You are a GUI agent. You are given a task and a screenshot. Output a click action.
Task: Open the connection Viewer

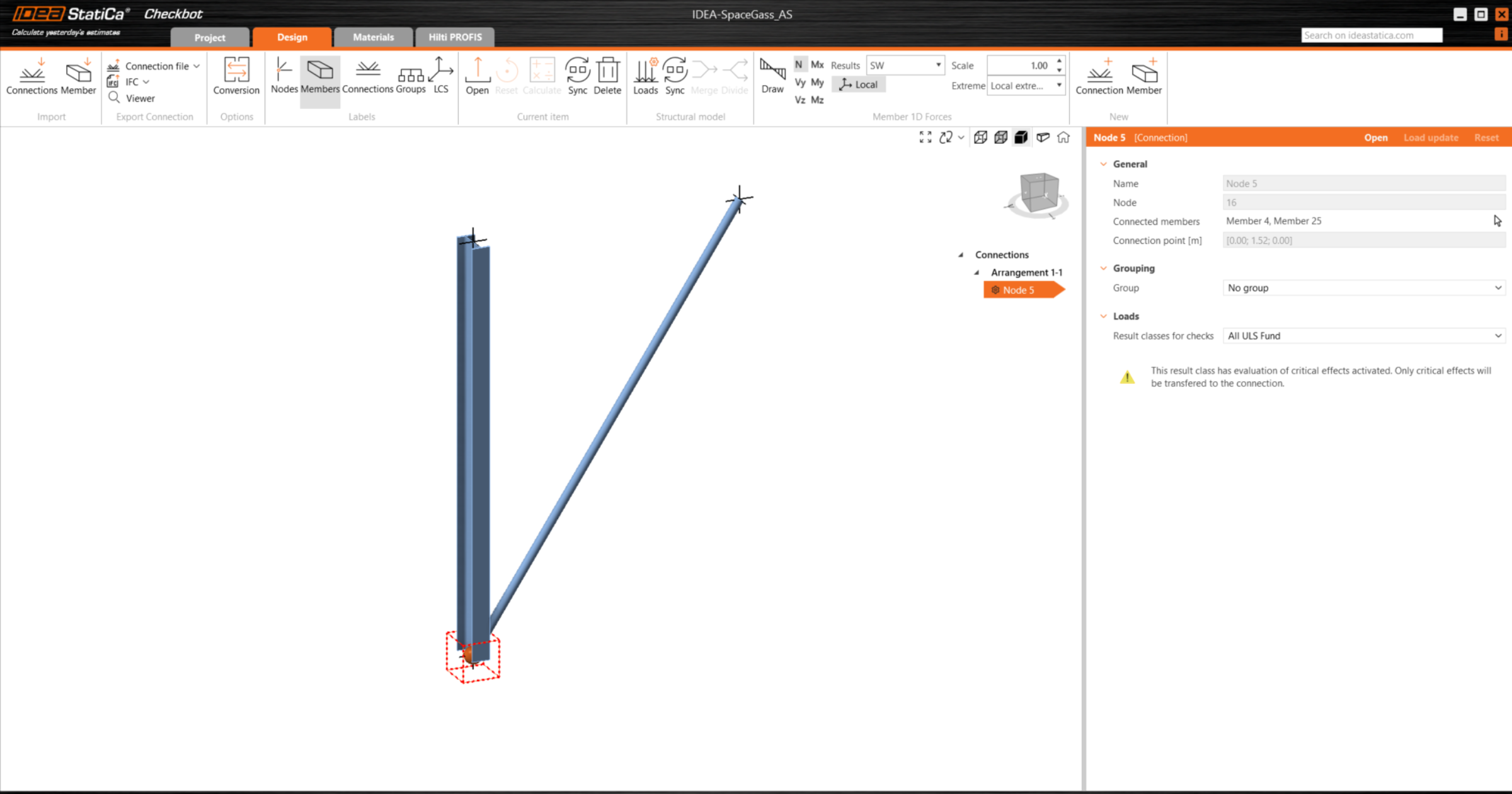[x=140, y=98]
